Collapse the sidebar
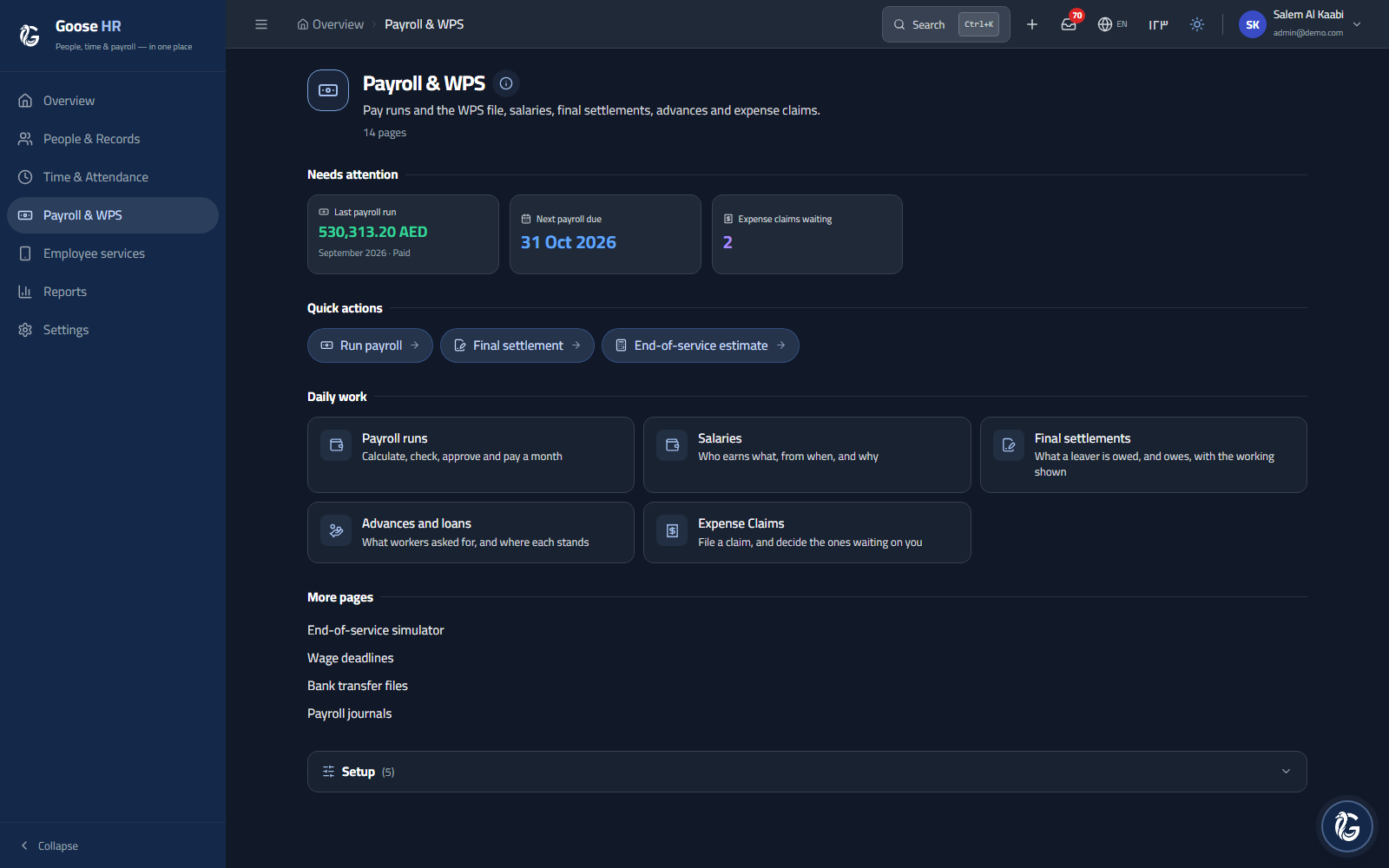 49,845
